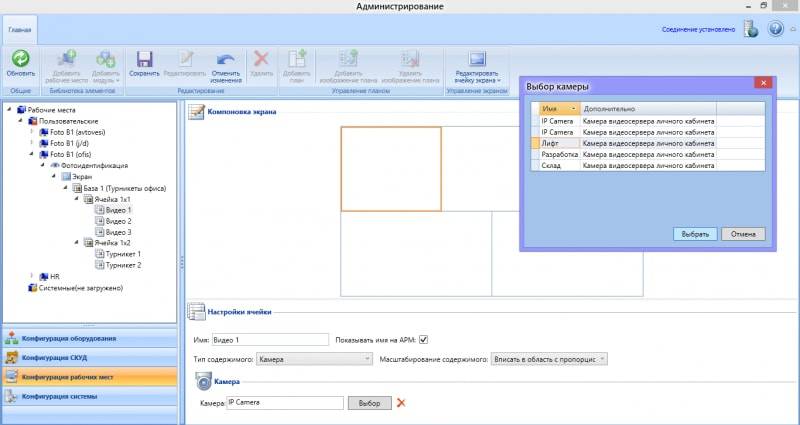800x425 pixels.
Task: Collapse the Ячейка 1x1 tree node
Action: pos(76,199)
